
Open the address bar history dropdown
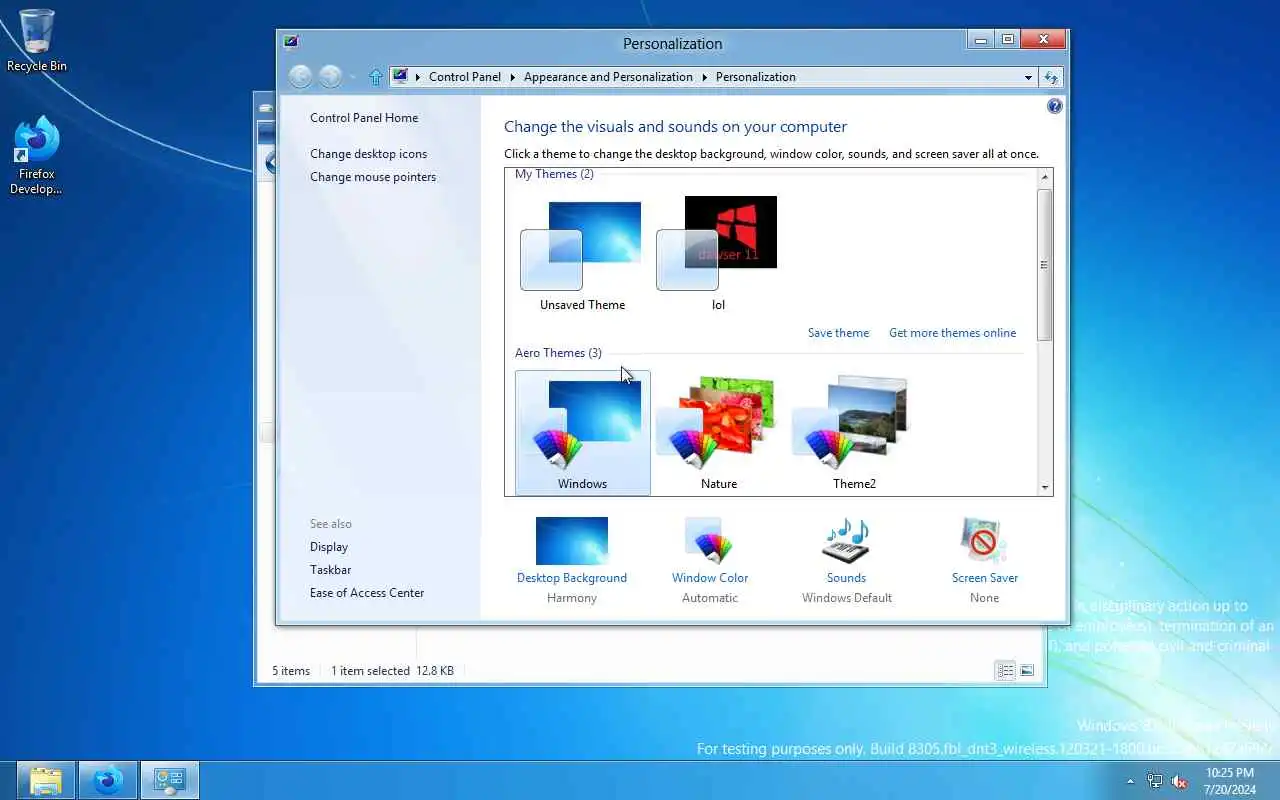click(x=1028, y=77)
